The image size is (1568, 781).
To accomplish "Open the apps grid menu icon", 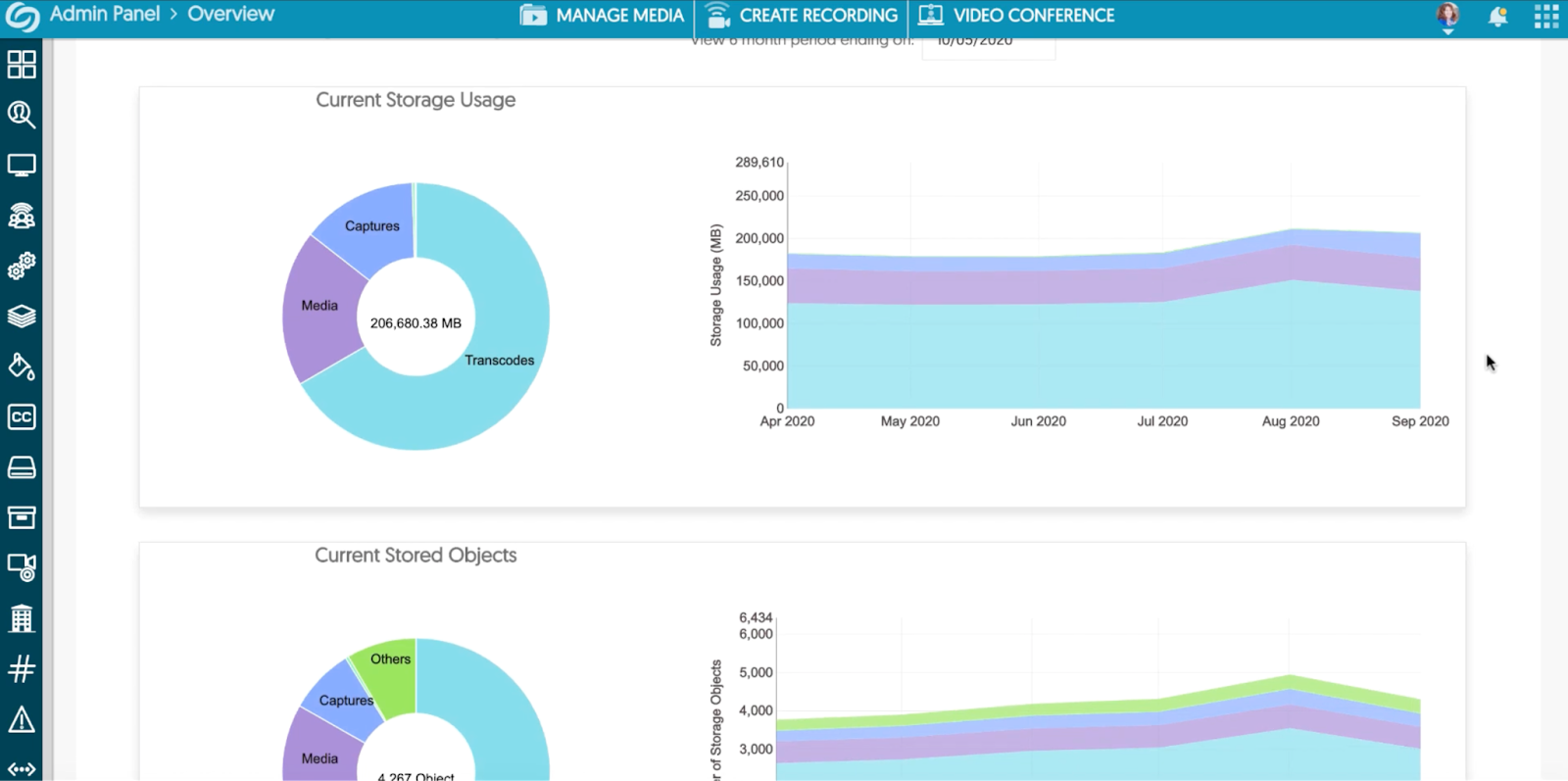I will [1546, 17].
